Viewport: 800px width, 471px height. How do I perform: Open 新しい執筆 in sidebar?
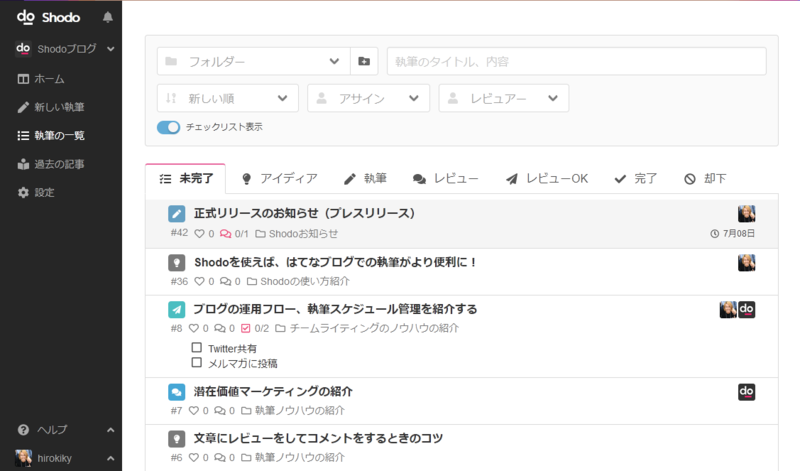coord(51,107)
